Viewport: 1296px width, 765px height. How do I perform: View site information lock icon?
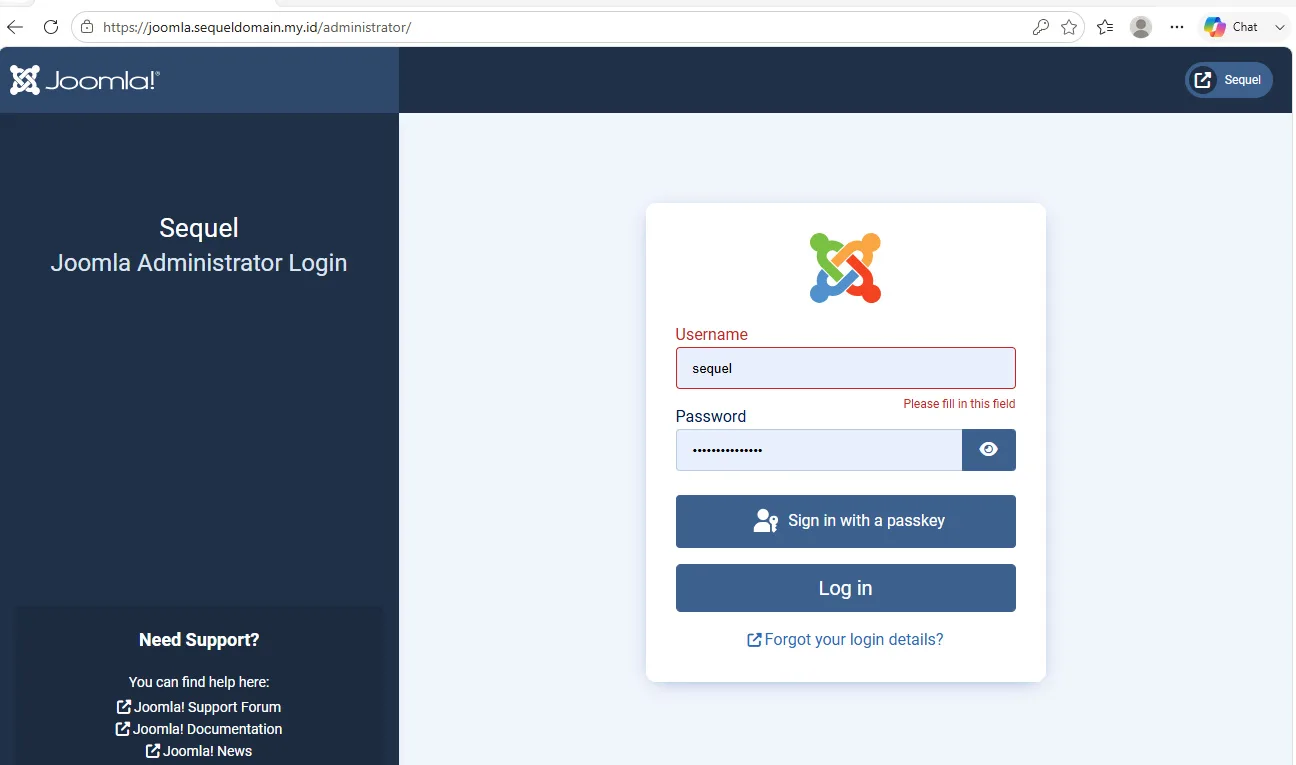pos(87,27)
